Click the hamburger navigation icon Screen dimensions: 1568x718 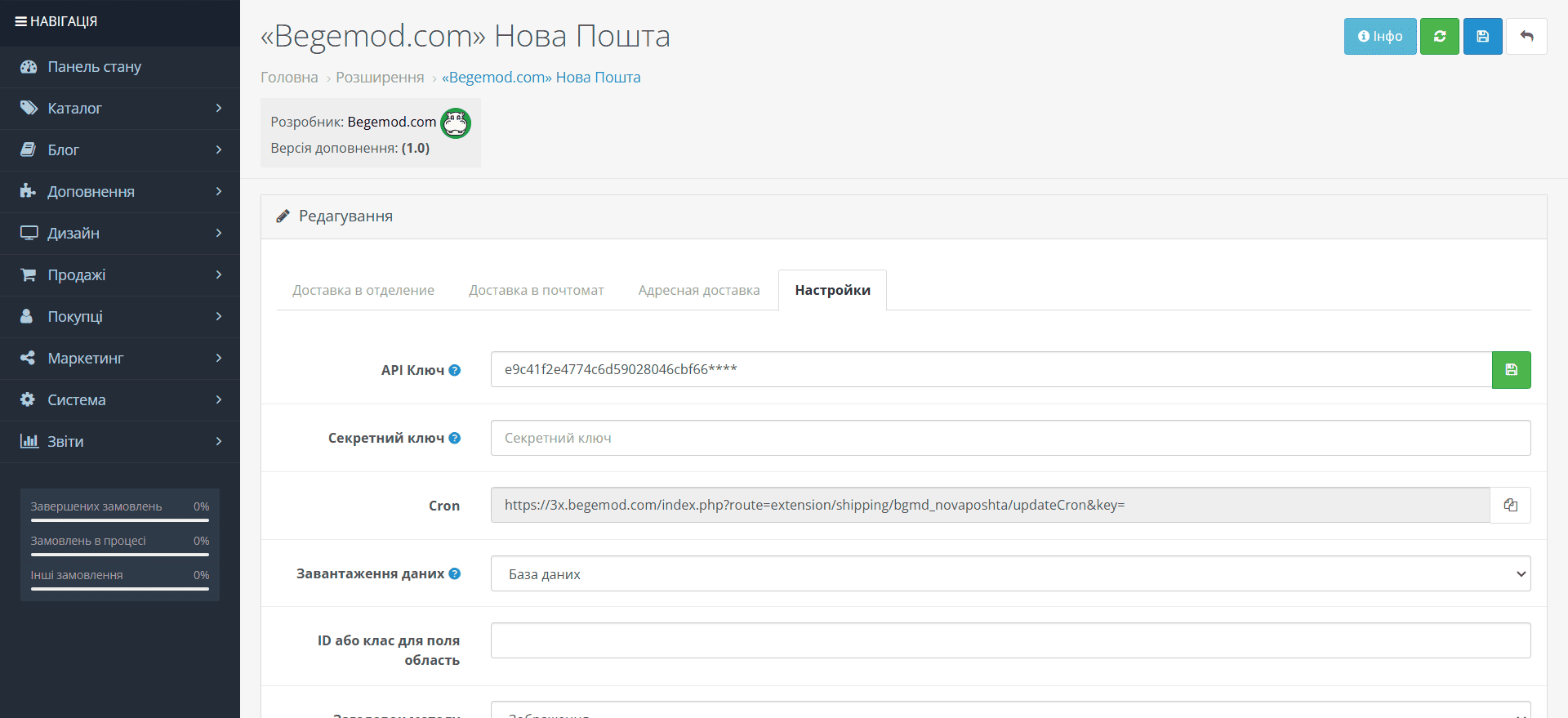click(20, 21)
